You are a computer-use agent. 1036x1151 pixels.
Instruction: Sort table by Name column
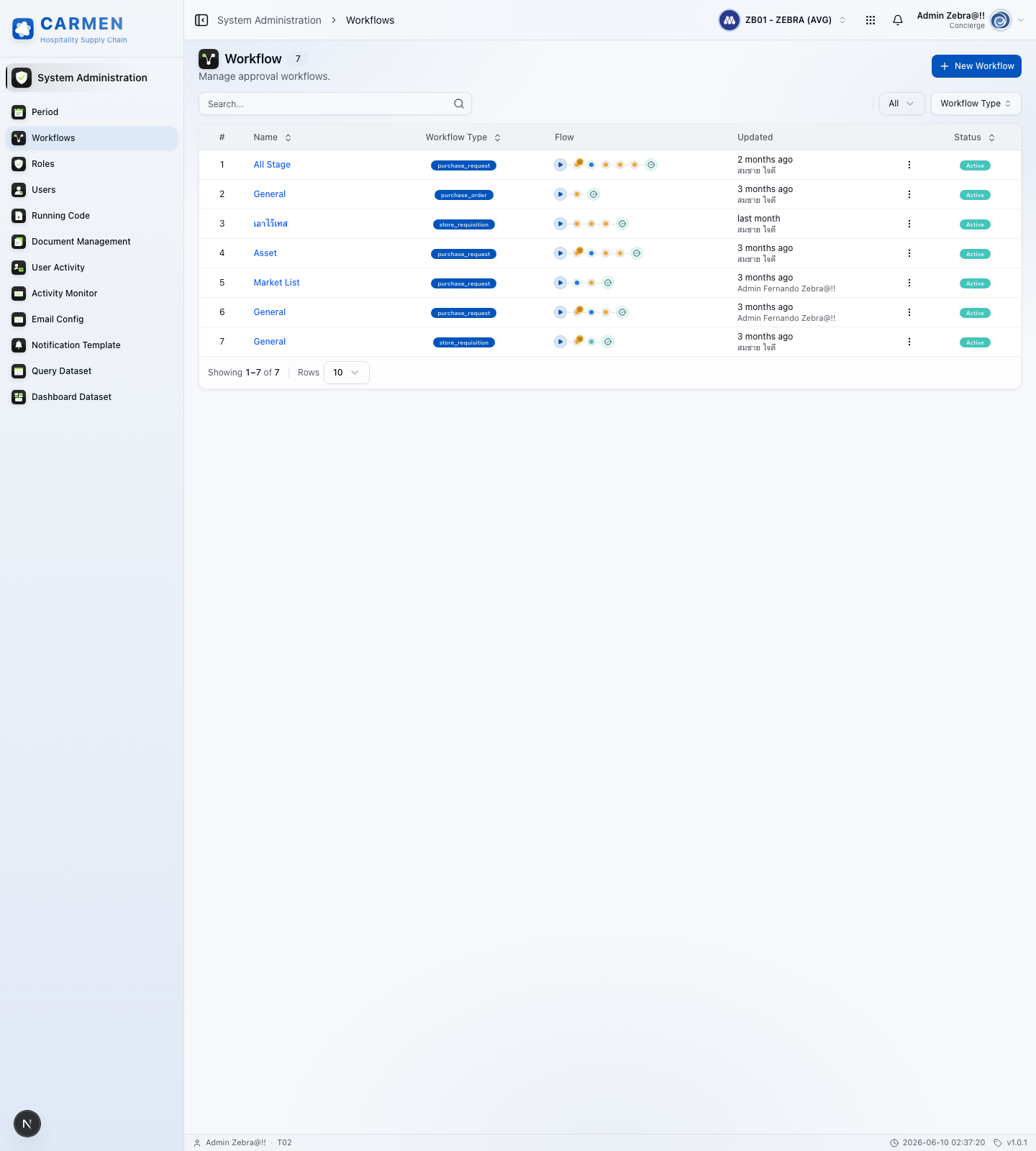273,137
